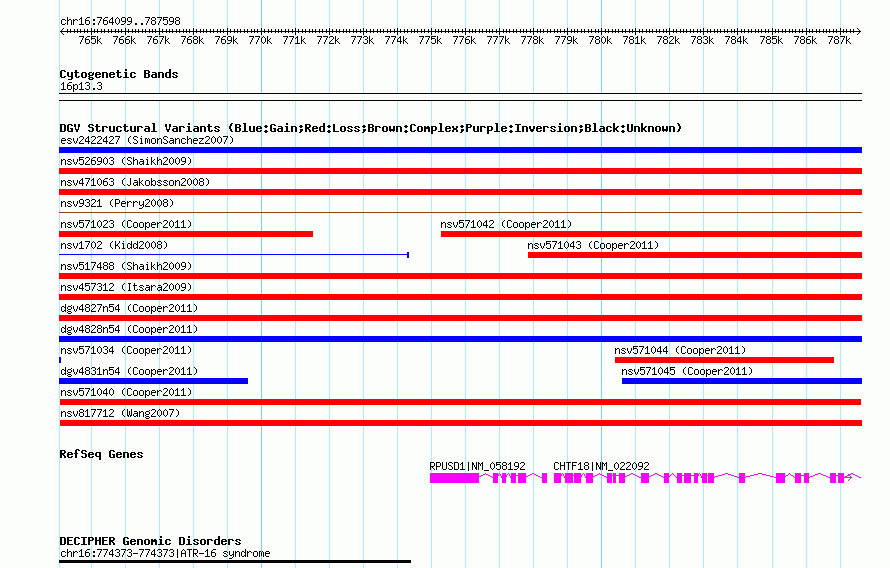This screenshot has height=568, width=890.
Task: Select nsv1702 (Kidd2008) label
Action: pos(114,245)
